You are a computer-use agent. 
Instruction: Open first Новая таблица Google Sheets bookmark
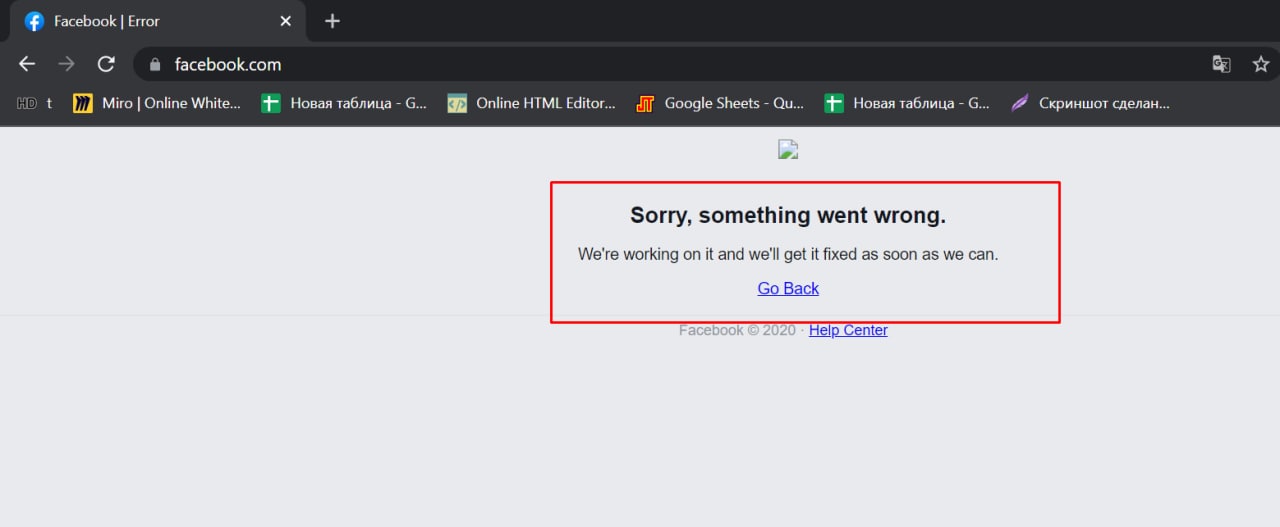[x=344, y=103]
